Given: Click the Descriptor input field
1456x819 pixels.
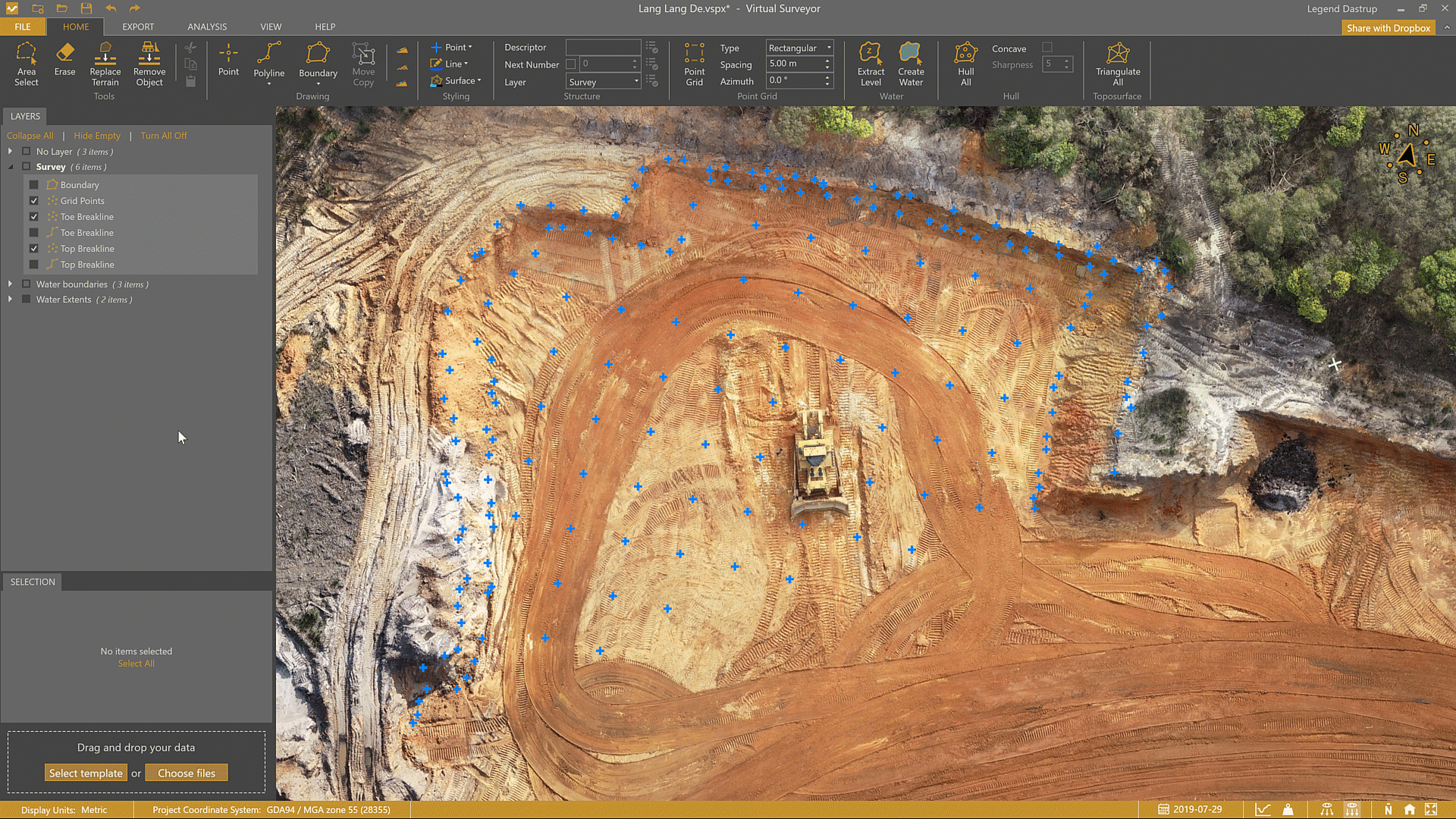Looking at the screenshot, I should 603,48.
